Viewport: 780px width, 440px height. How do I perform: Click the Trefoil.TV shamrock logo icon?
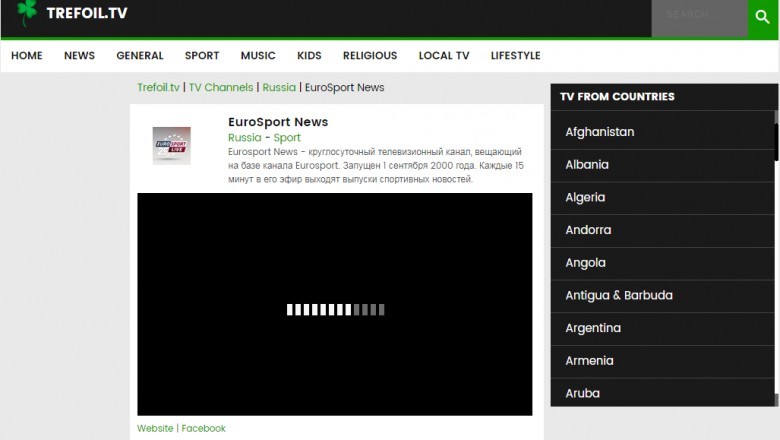point(27,13)
